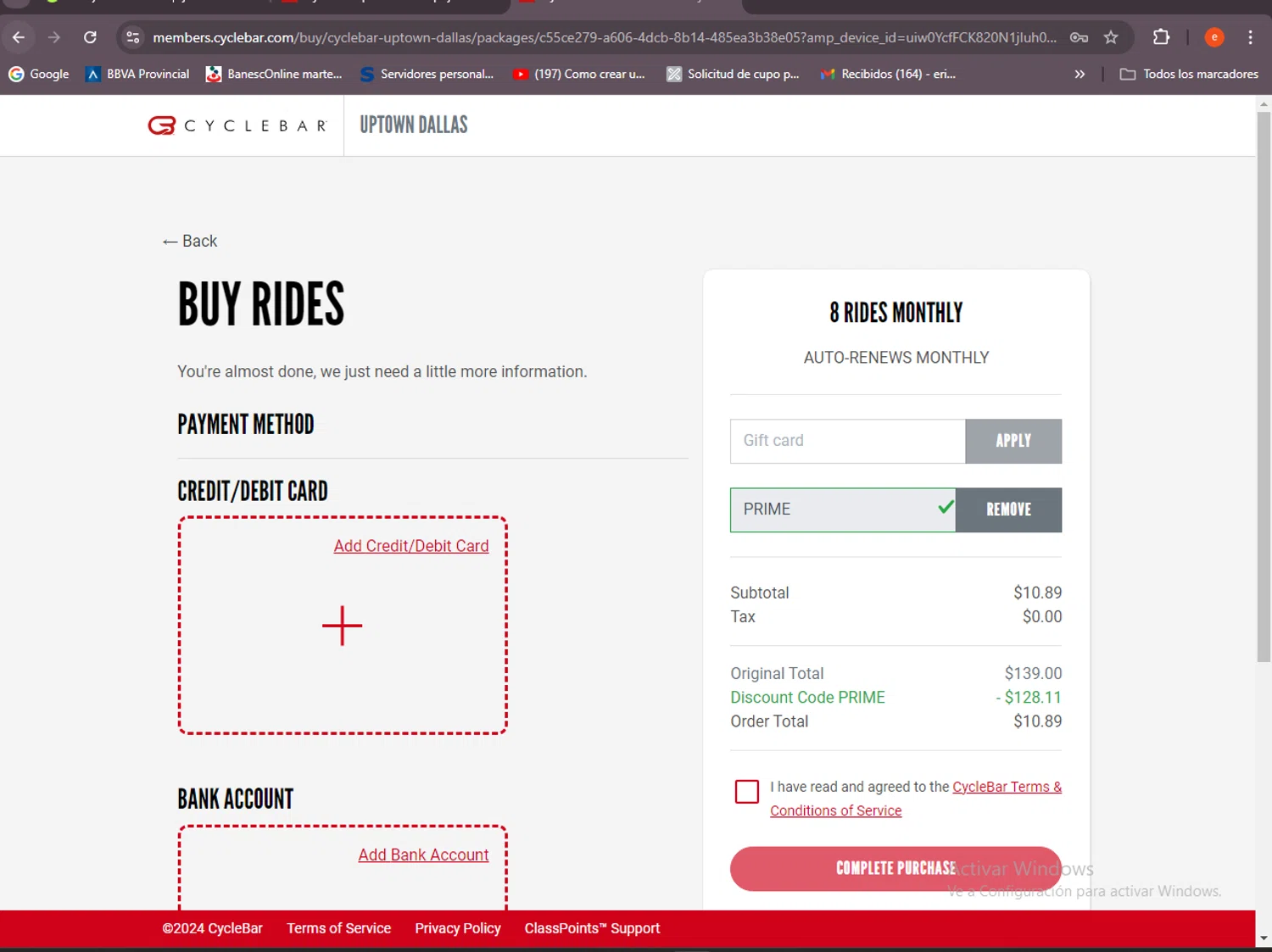This screenshot has width=1272, height=952.
Task: Click the Uptown Dallas studio name
Action: [x=414, y=125]
